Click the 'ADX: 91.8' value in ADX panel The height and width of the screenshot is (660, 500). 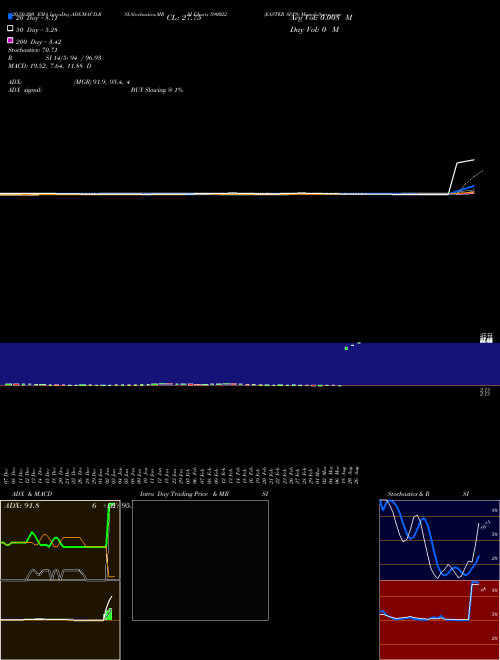point(21,505)
